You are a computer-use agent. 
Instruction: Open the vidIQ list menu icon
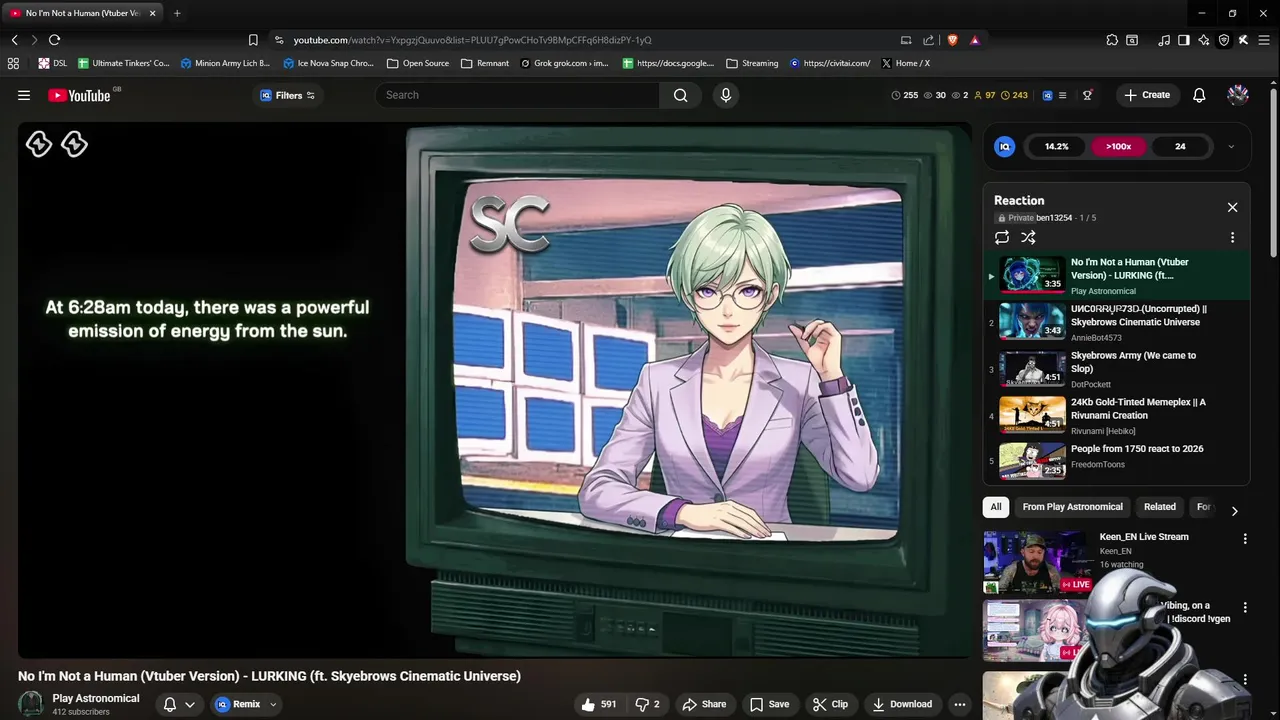click(x=1062, y=95)
